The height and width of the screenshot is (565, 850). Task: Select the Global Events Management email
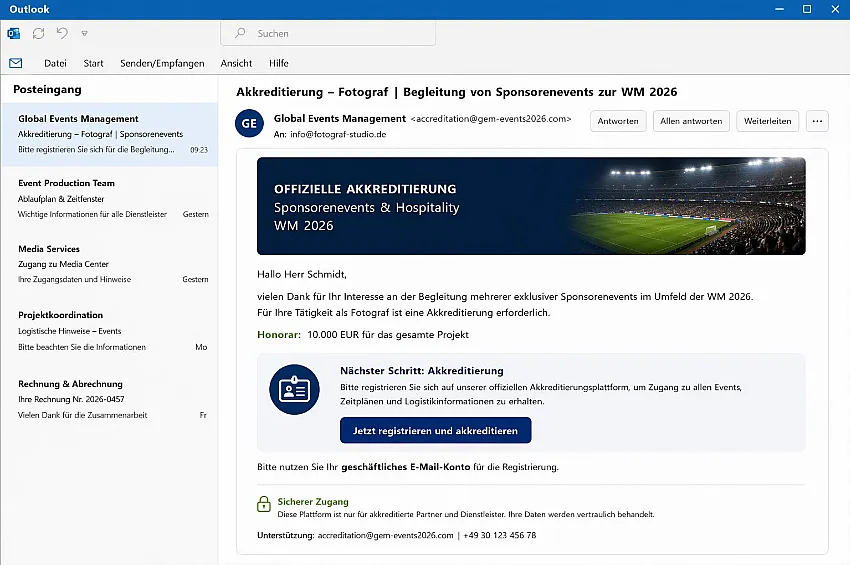[x=110, y=134]
